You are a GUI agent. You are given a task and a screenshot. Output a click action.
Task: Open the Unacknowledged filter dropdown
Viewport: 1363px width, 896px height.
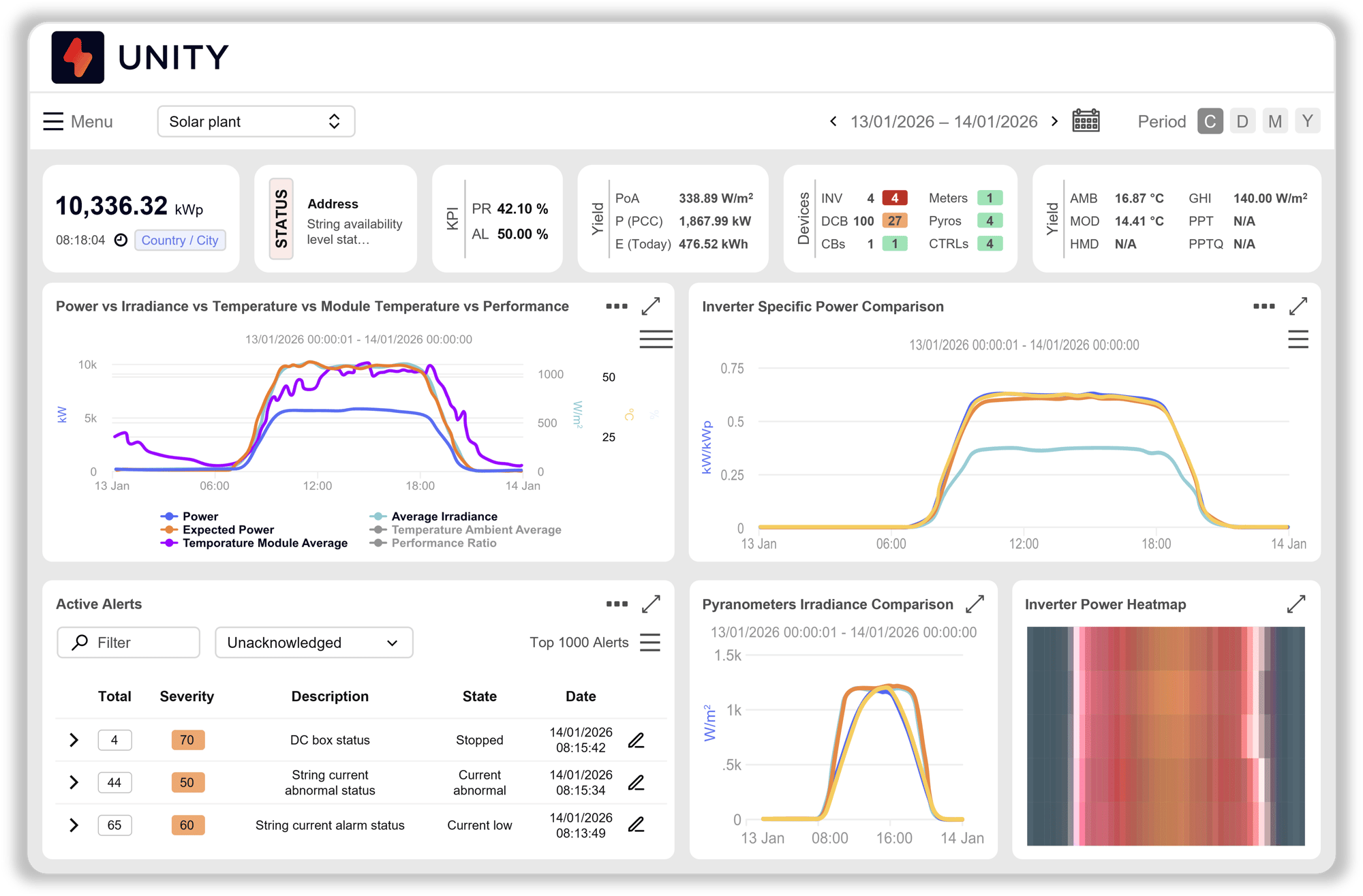tap(313, 643)
